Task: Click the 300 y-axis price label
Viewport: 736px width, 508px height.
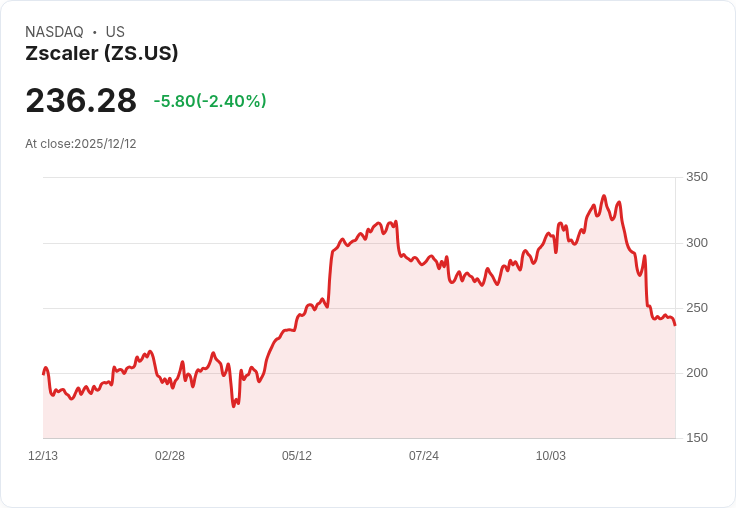Action: pos(696,243)
